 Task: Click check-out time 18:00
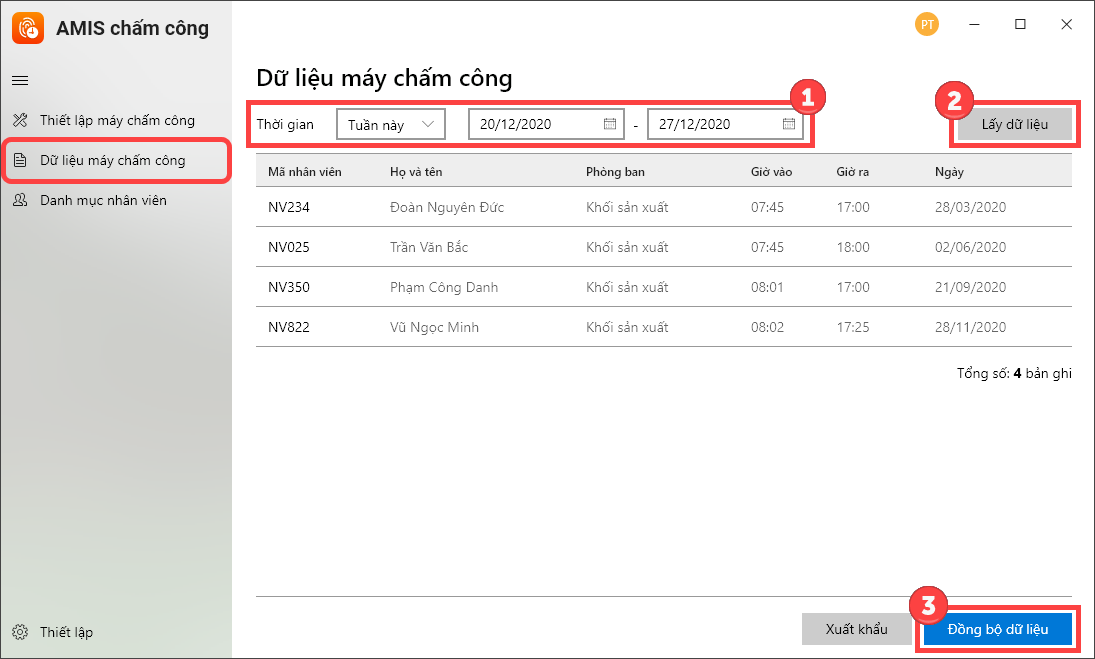pyautogui.click(x=853, y=247)
